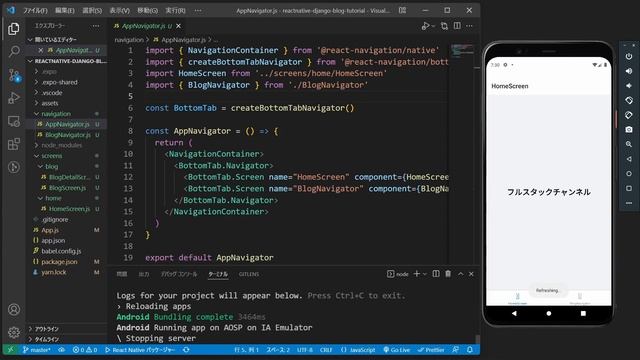Open Run and Debug view
Image resolution: width=640 pixels, height=360 pixels.
pos(13,98)
